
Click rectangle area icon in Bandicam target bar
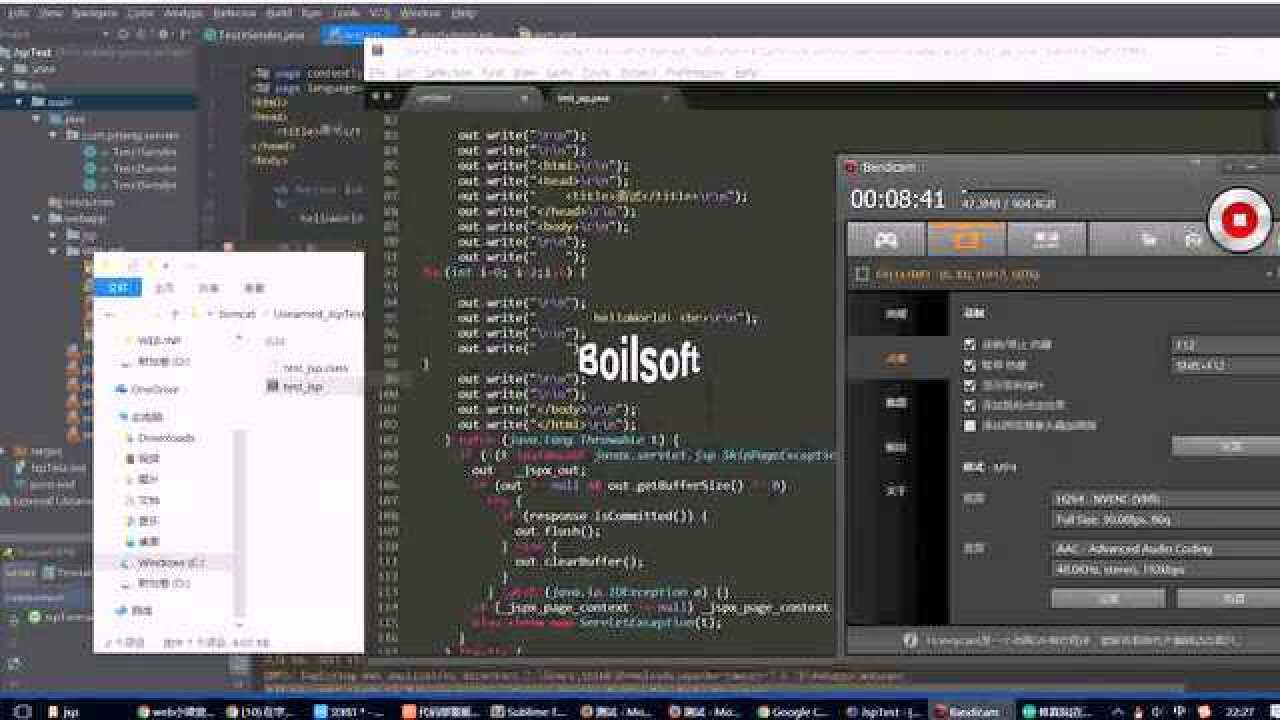pos(861,273)
